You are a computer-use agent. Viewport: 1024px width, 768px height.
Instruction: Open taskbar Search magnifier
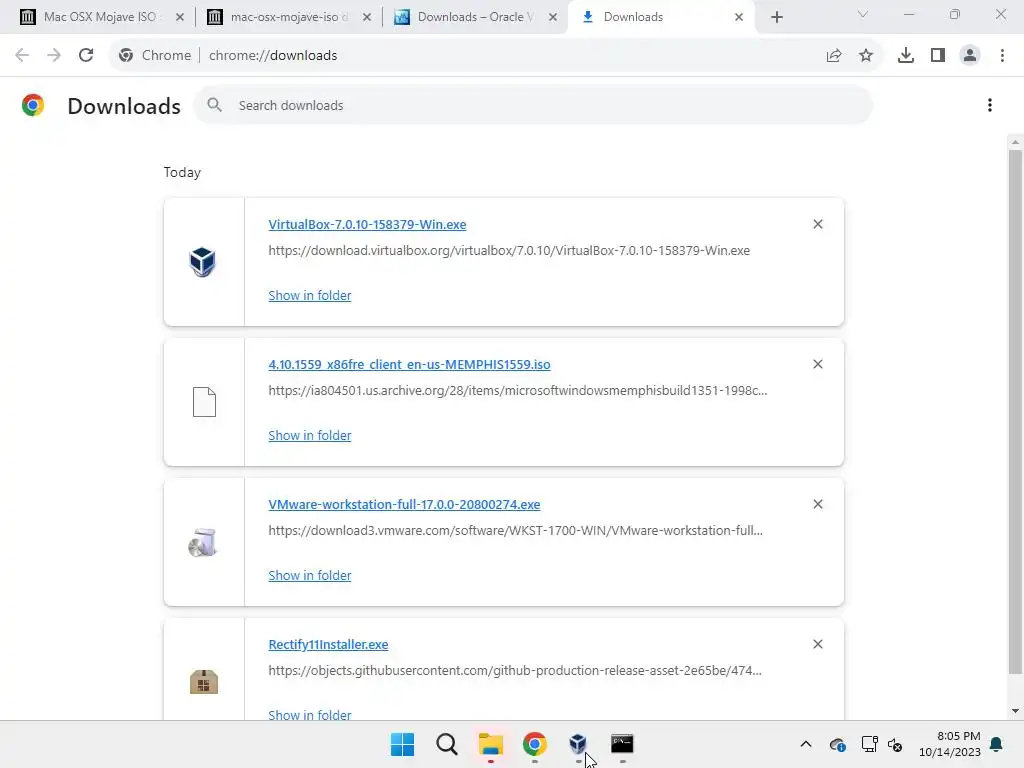coord(447,744)
